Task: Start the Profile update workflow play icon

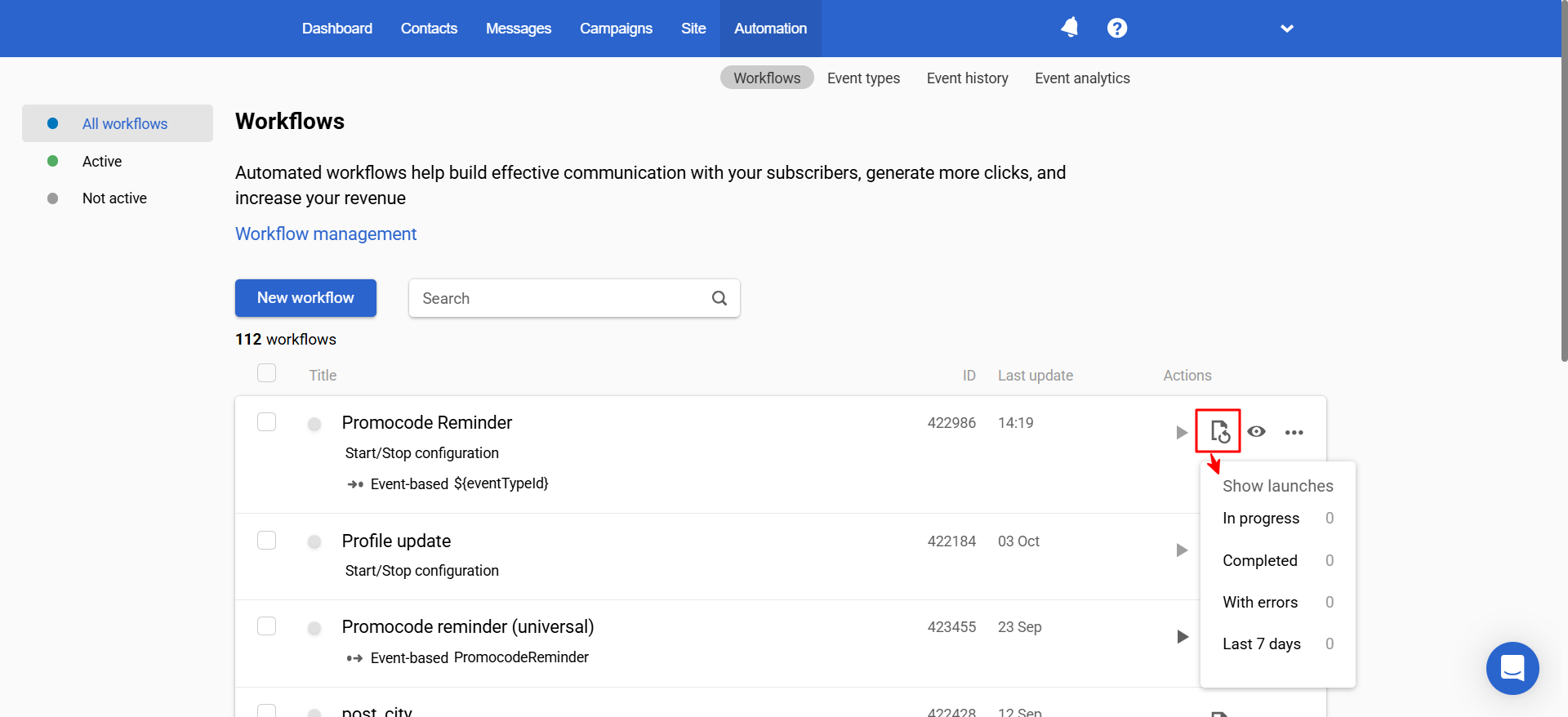Action: 1181,550
